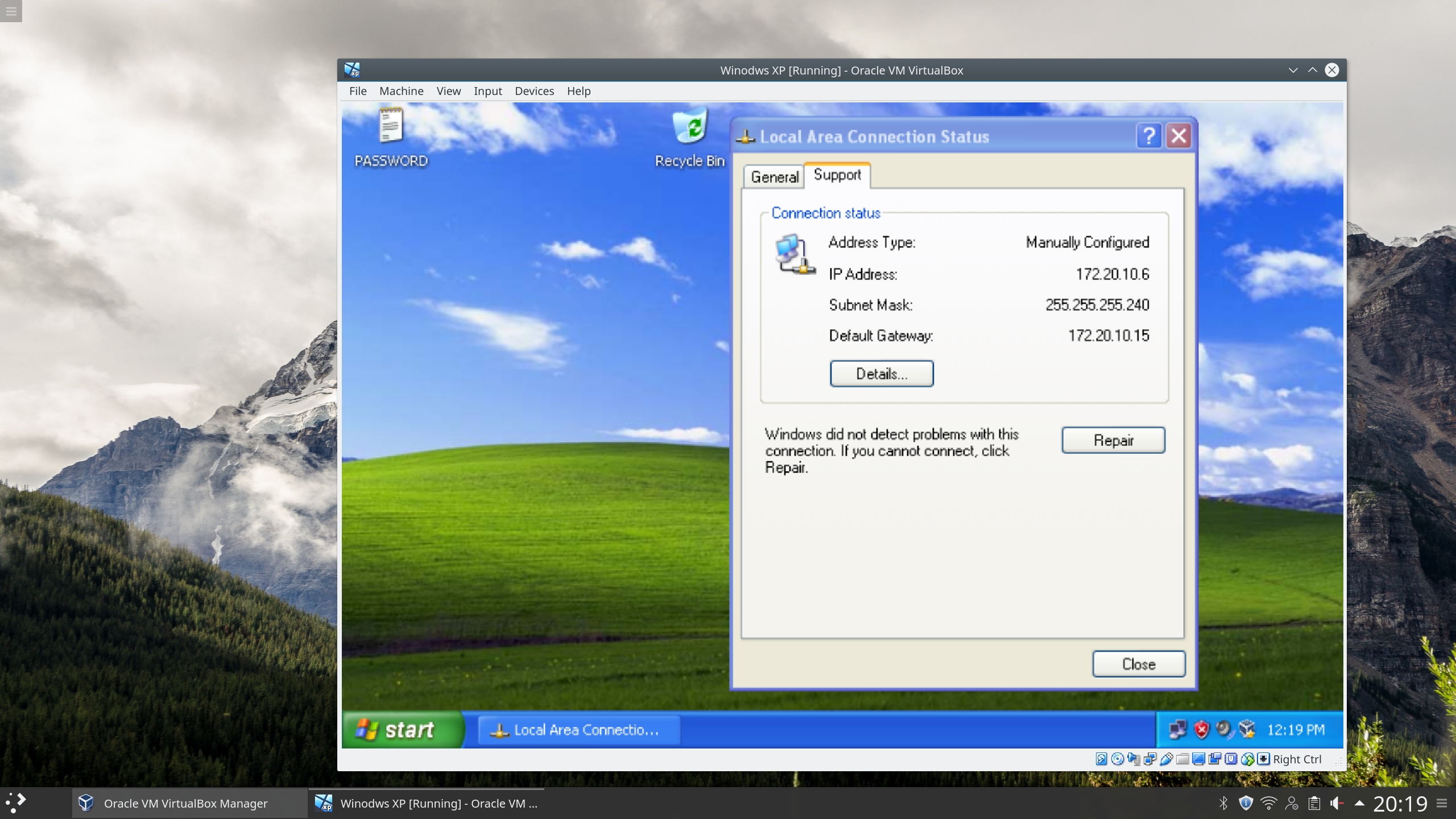This screenshot has height=819, width=1456.
Task: Click the optical disc status icon
Action: pos(1117,759)
